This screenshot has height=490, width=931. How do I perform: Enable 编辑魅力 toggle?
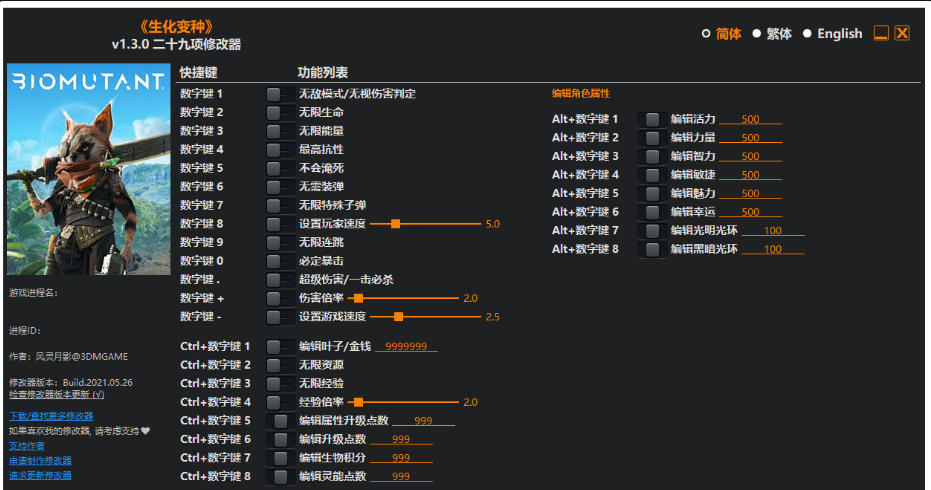[x=652, y=194]
